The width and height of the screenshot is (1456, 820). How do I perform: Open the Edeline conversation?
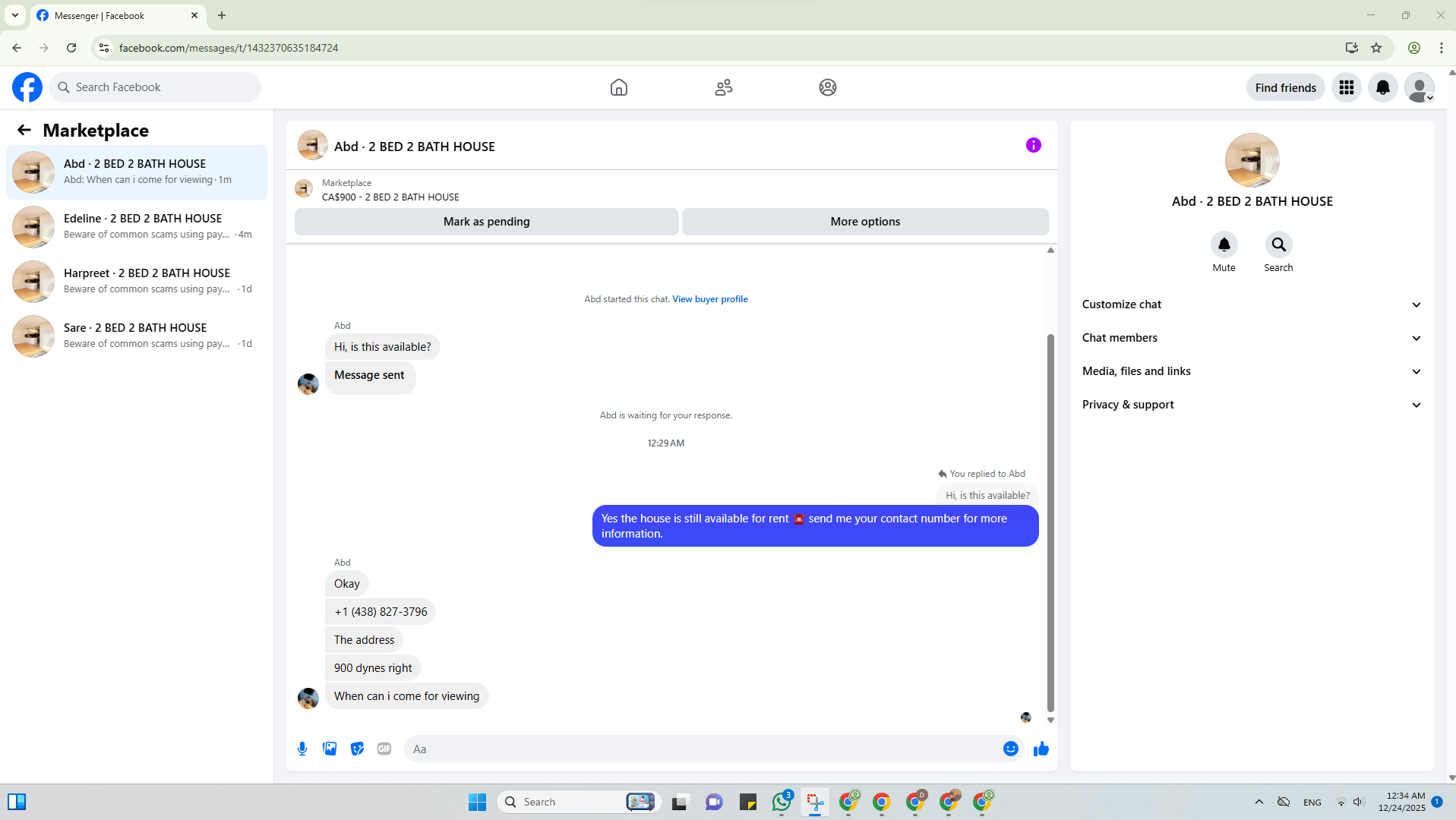137,227
